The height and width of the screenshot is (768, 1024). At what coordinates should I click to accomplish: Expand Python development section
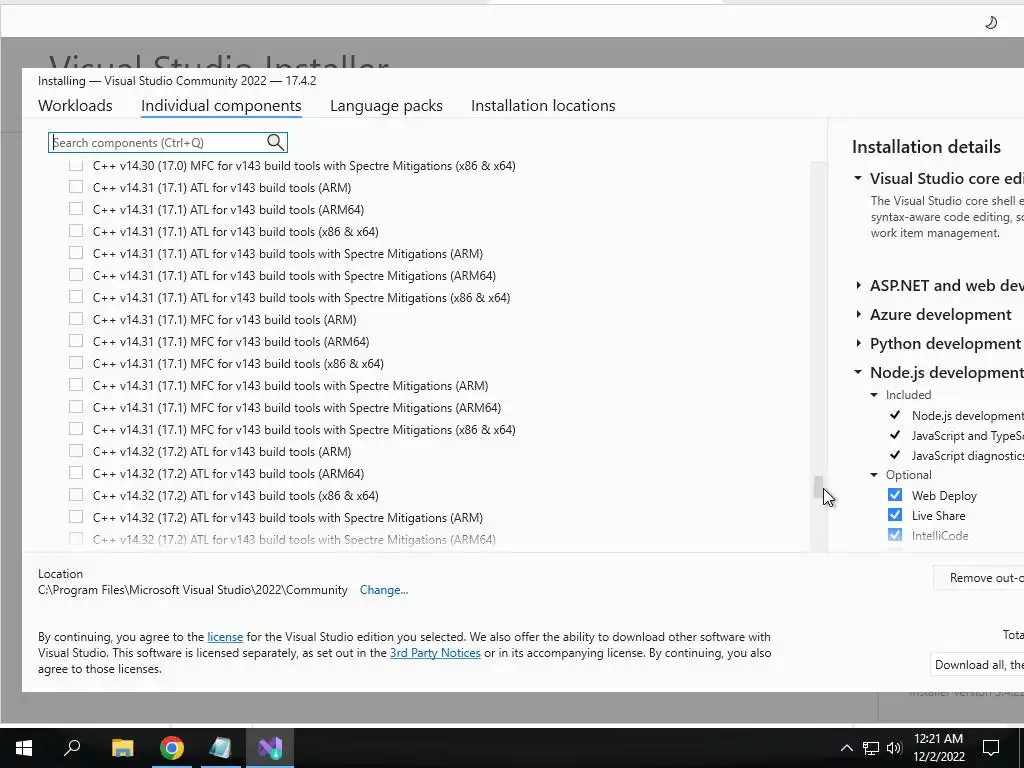pos(858,344)
